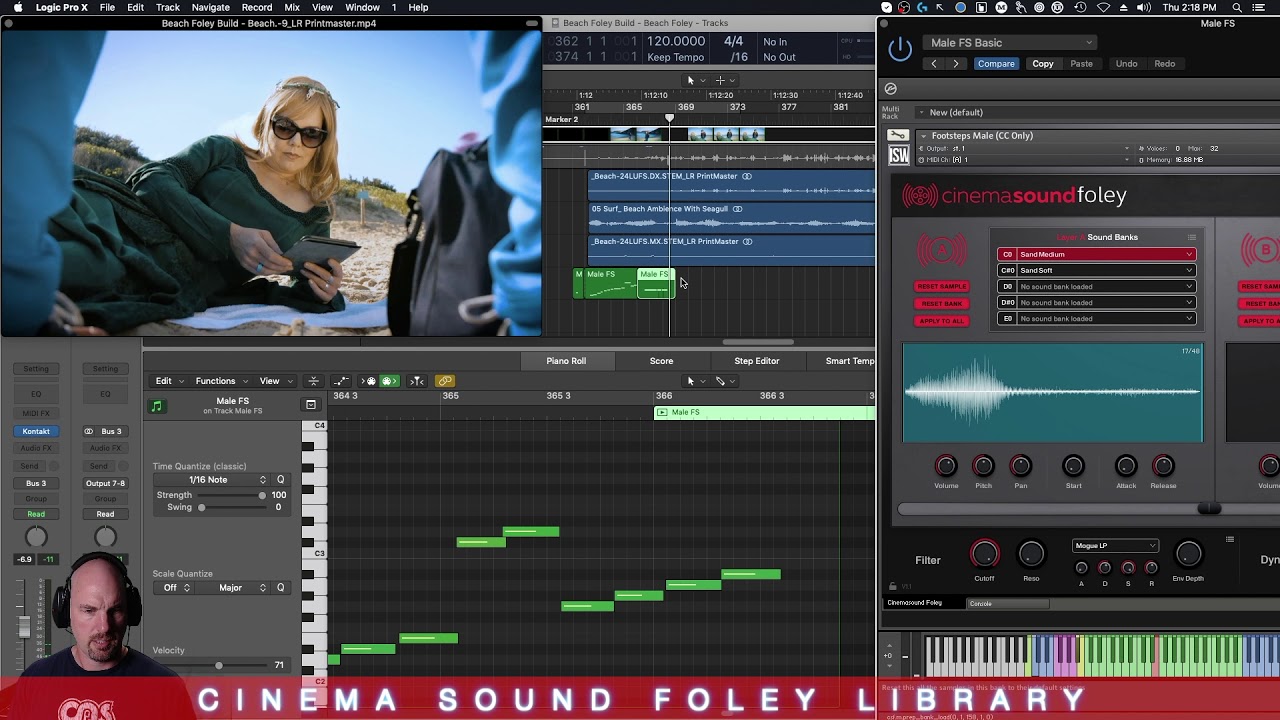Viewport: 1280px width, 720px height.
Task: Click the Layer A circular emblem
Action: click(941, 251)
